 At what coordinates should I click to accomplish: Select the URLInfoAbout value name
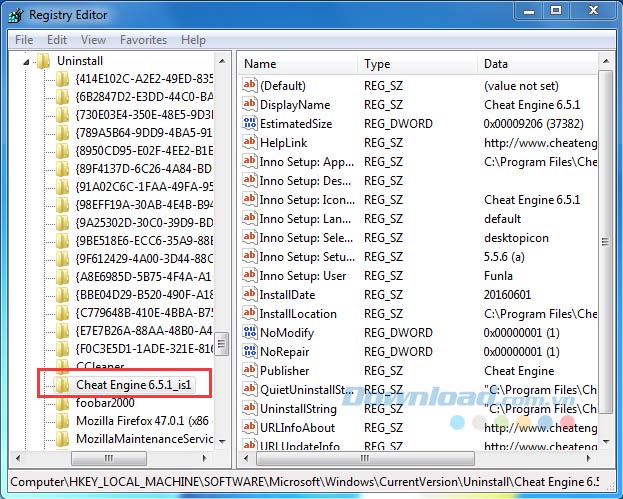coord(297,428)
